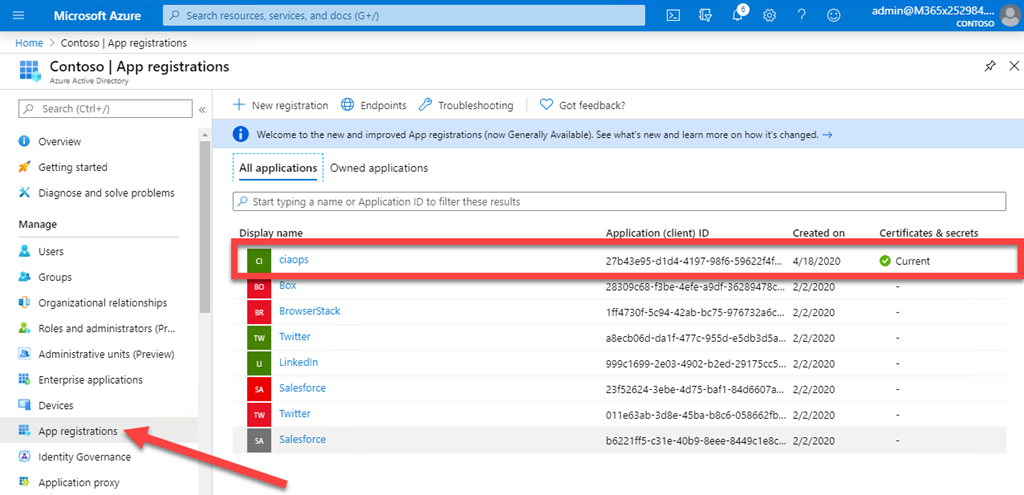The image size is (1024, 495).
Task: Open the feedback smiley icon
Action: point(833,15)
